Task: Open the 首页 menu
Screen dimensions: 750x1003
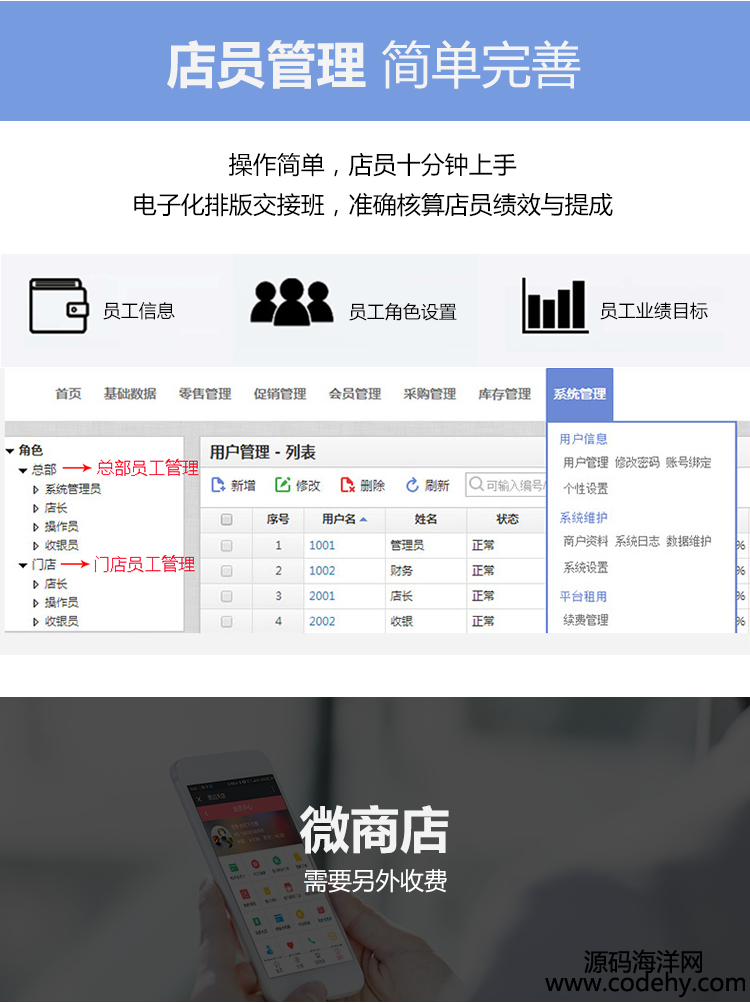Action: tap(68, 394)
